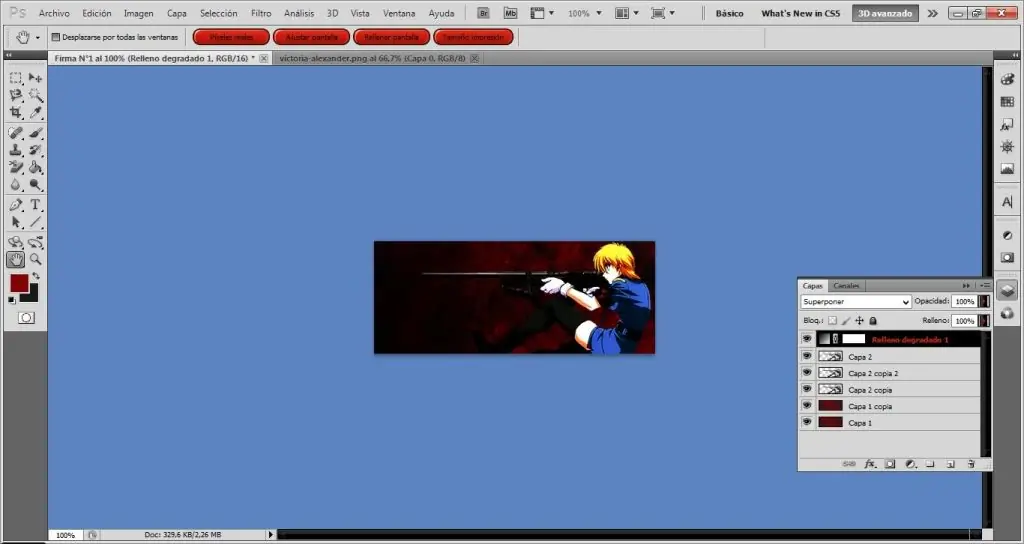1024x544 pixels.
Task: Select the Pen tool
Action: coord(16,205)
